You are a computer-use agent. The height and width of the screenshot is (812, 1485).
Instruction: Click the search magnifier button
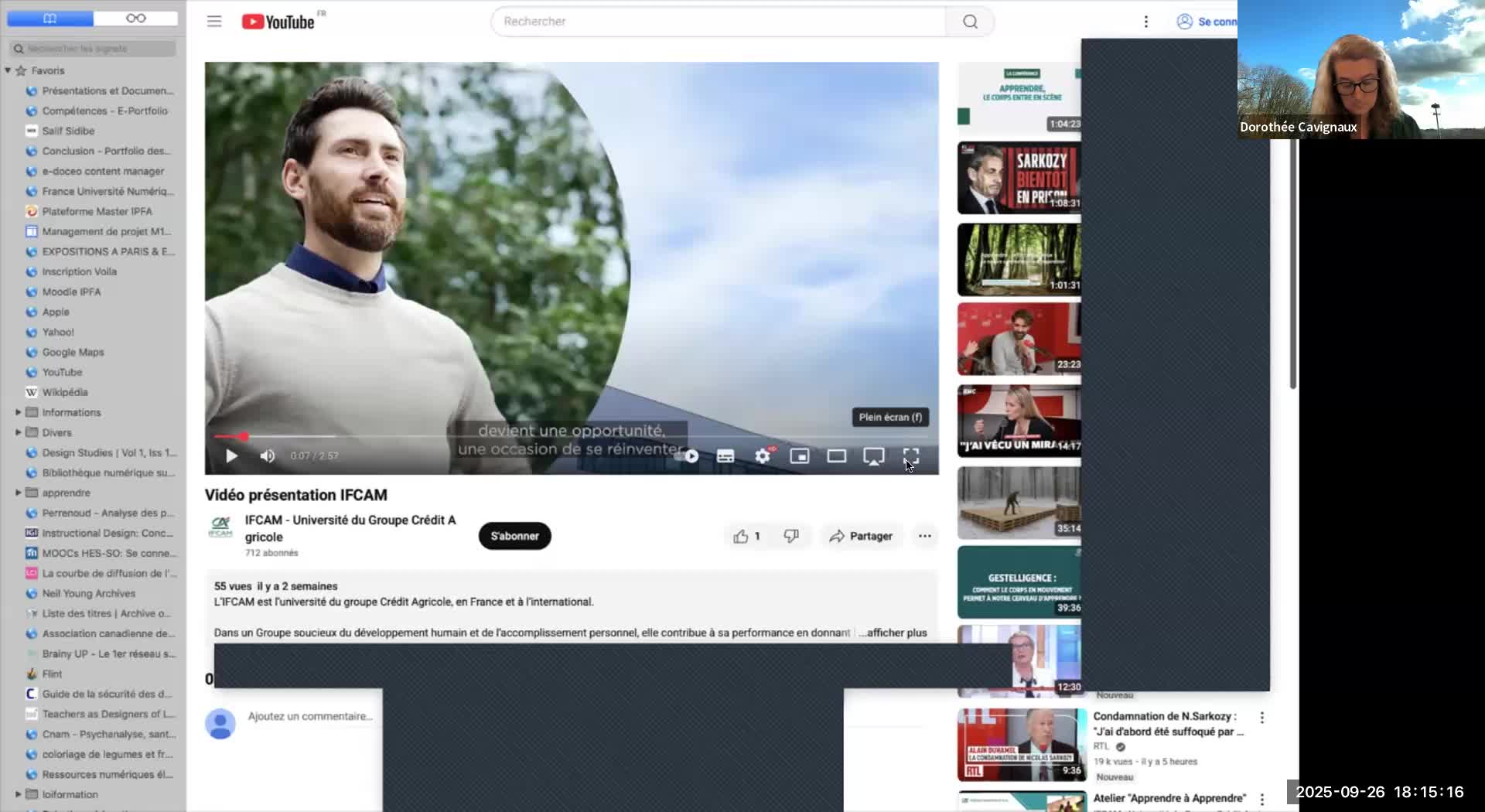[970, 22]
